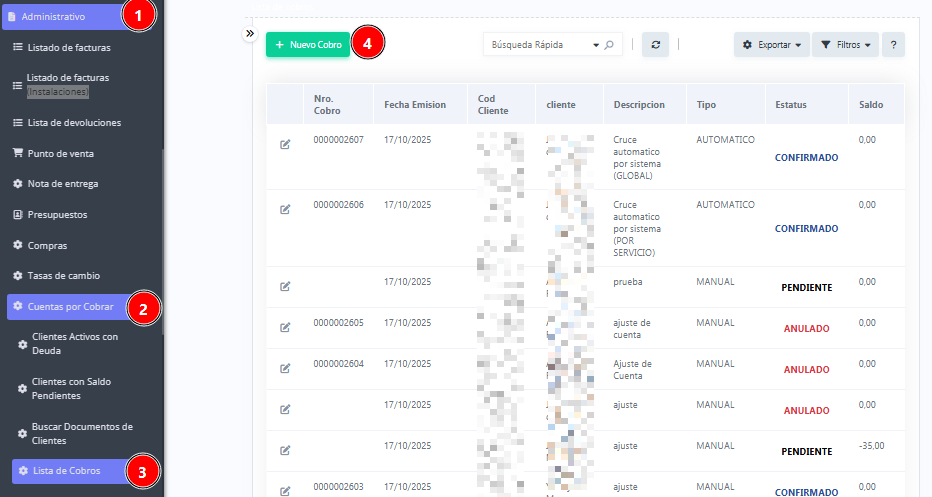This screenshot has height=497, width=932.
Task: Open the help question mark button
Action: [x=893, y=45]
